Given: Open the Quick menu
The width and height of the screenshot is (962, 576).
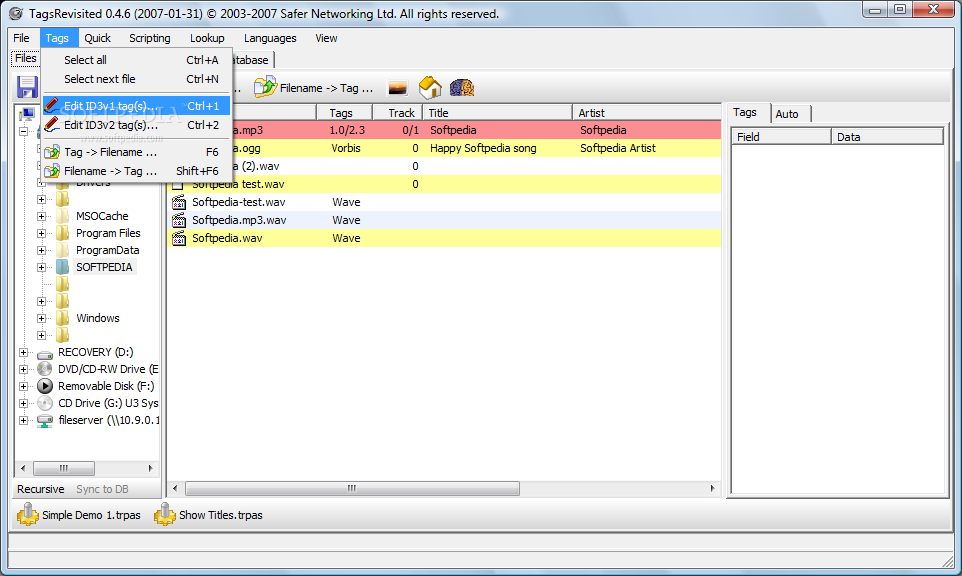Looking at the screenshot, I should pyautogui.click(x=98, y=38).
